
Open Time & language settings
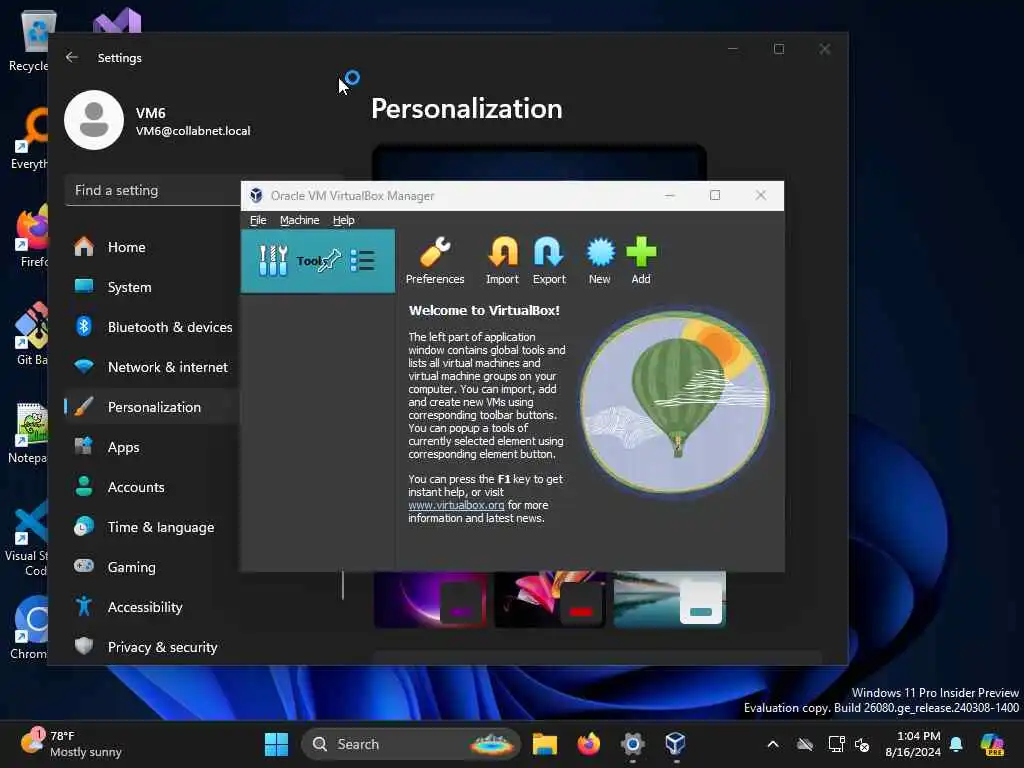pyautogui.click(x=152, y=527)
